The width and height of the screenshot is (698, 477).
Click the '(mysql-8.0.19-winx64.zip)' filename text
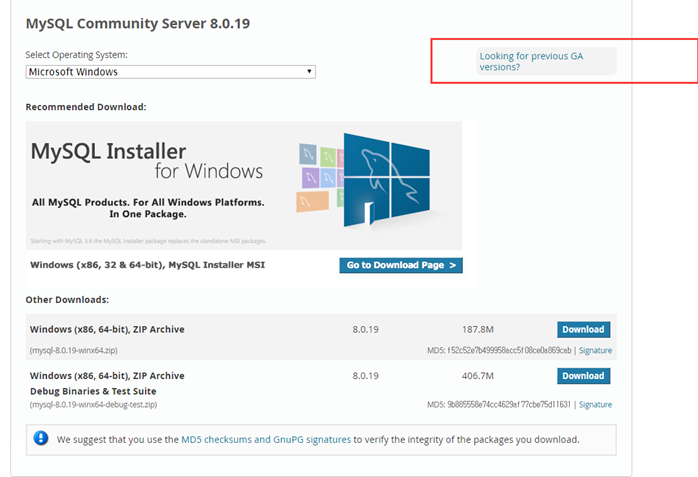73,350
